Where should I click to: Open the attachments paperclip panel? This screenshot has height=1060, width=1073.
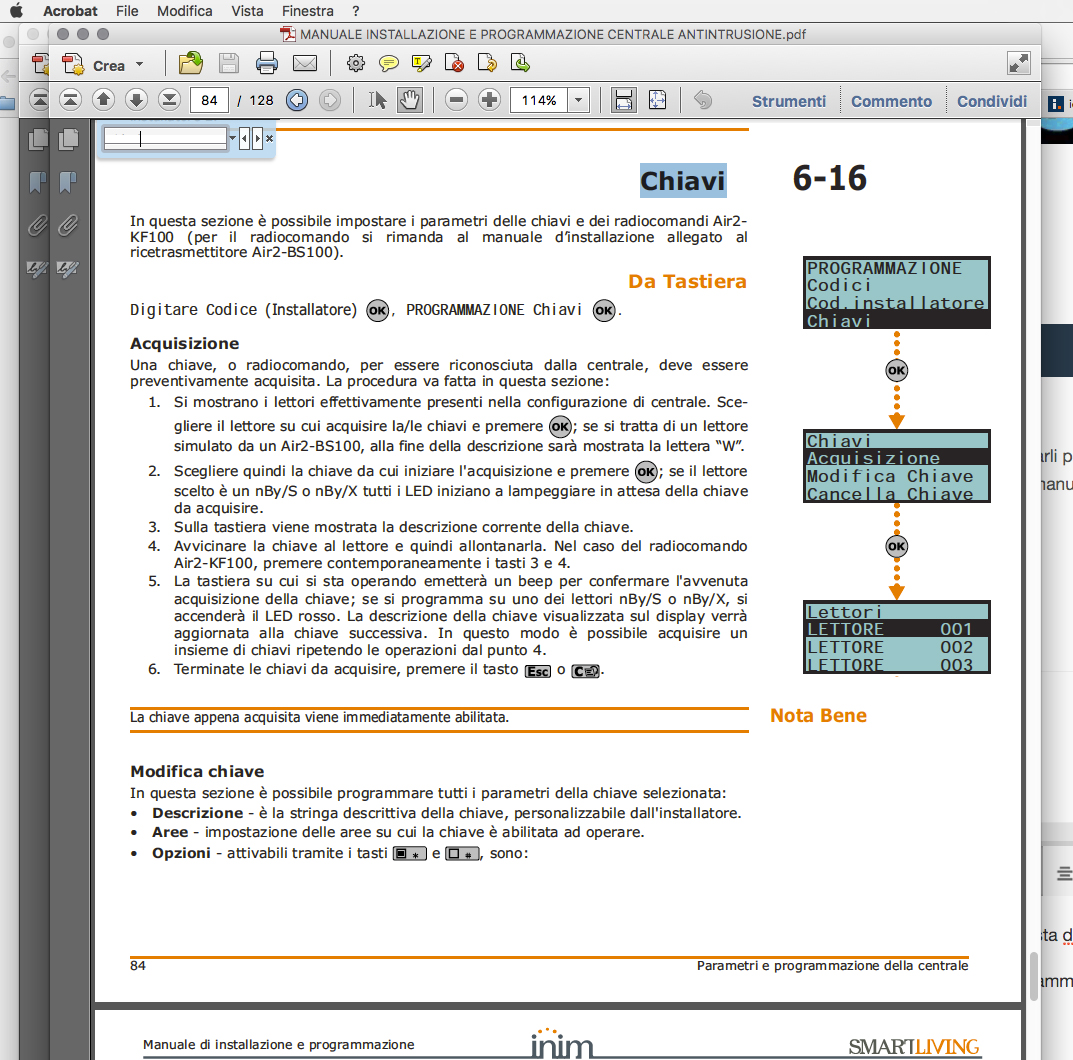[x=68, y=225]
